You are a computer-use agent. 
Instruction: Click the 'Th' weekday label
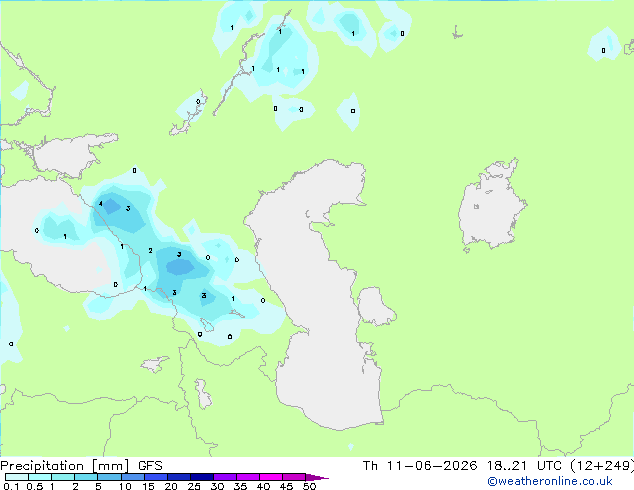370,466
